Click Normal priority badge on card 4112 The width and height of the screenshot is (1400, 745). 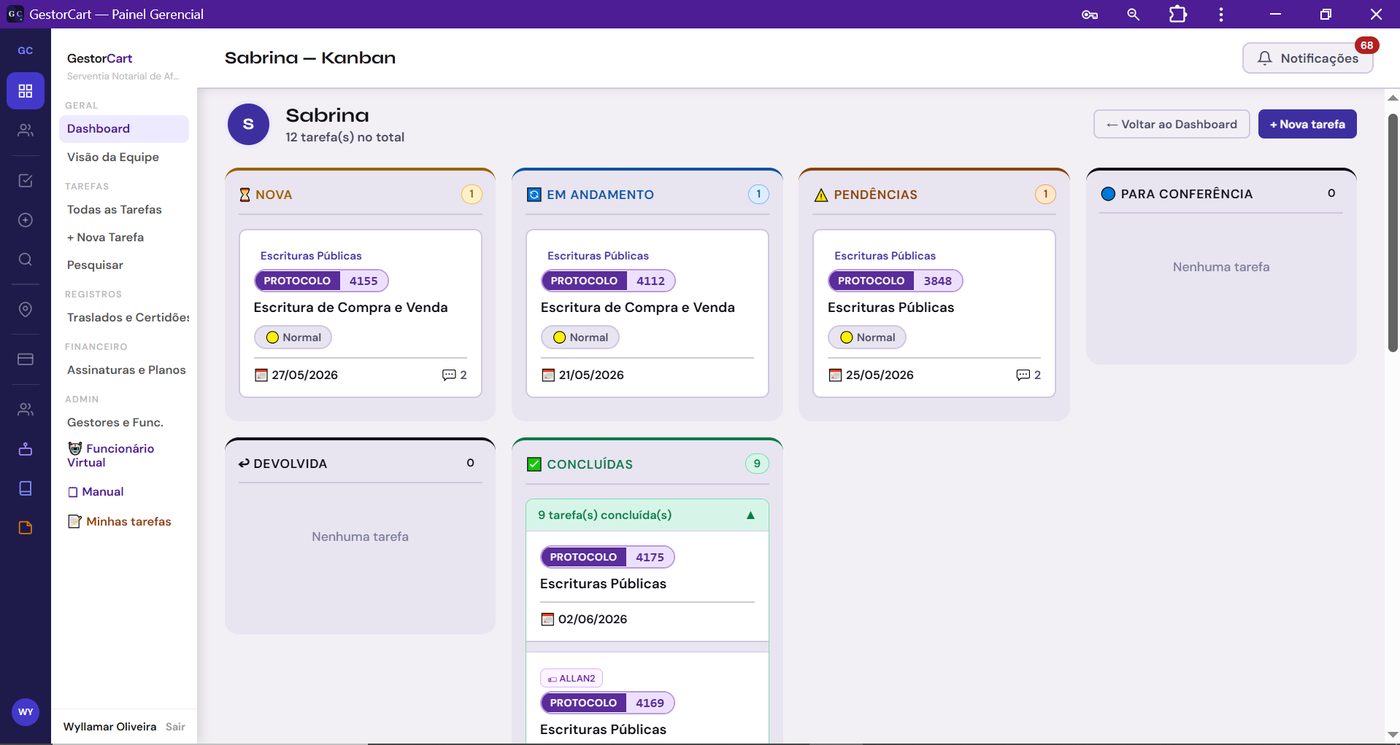click(579, 337)
